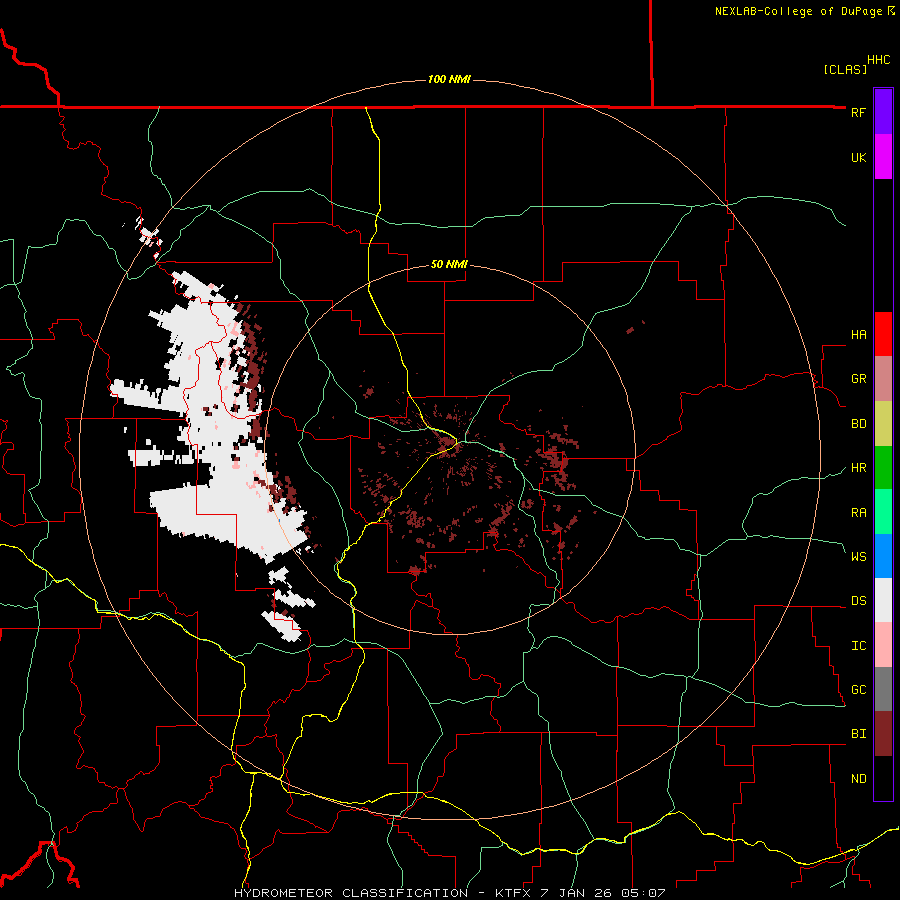Click the HA red legend swatch

883,334
